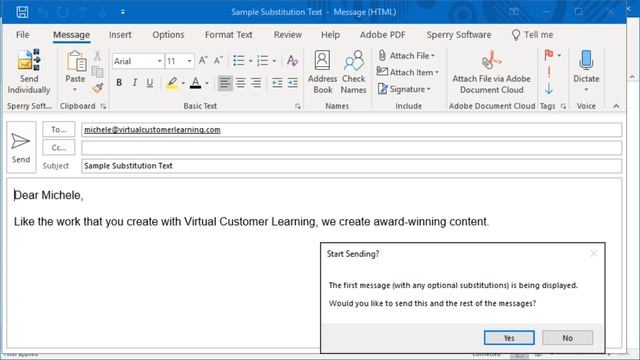Viewport: 640px width, 360px height.
Task: Open Basic Text dialog launcher
Action: click(x=298, y=106)
